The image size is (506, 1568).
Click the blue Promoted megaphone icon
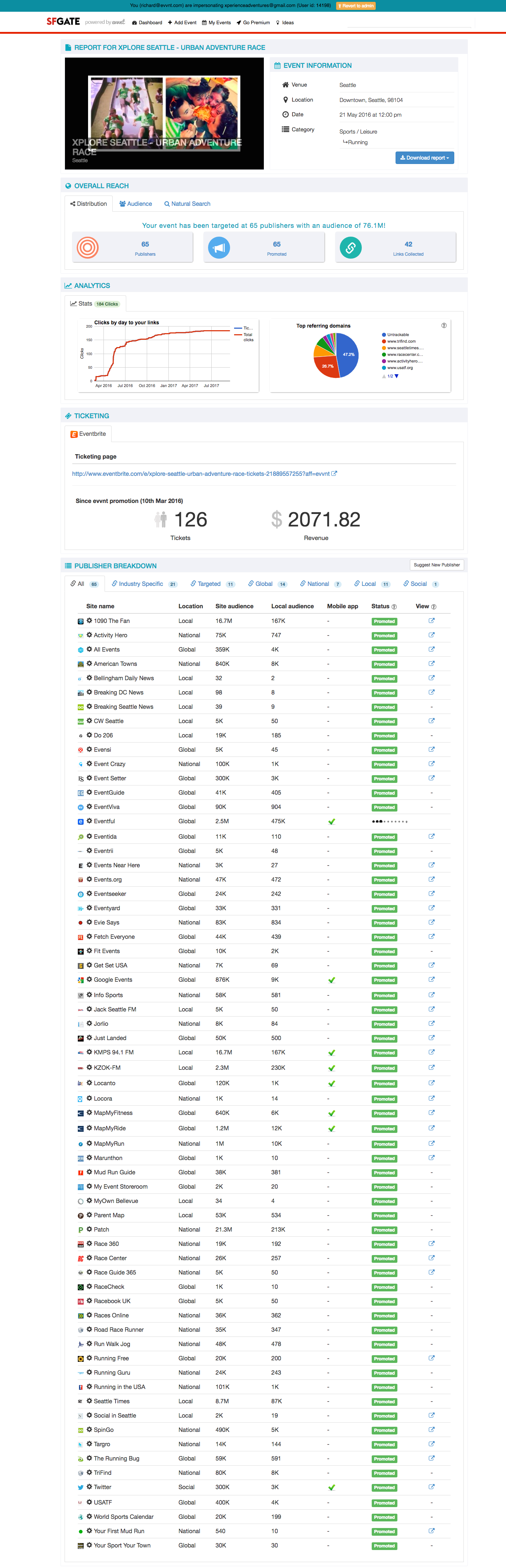click(219, 247)
